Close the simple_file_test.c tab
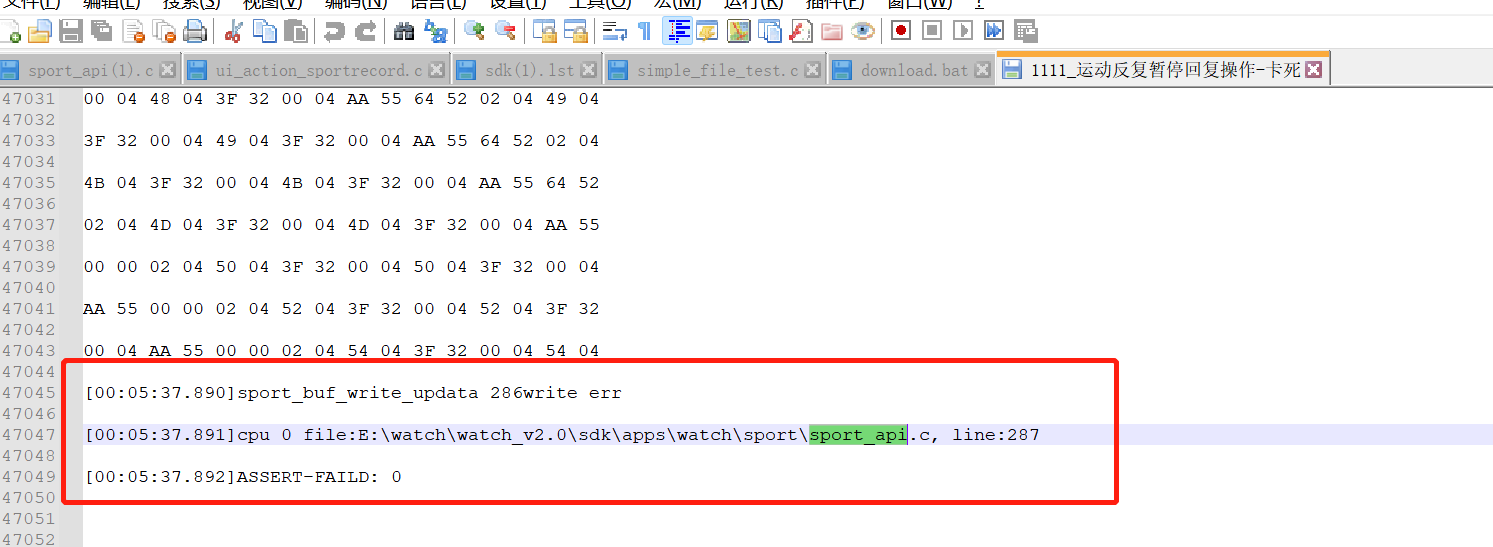The width and height of the screenshot is (1493, 547). pos(813,70)
